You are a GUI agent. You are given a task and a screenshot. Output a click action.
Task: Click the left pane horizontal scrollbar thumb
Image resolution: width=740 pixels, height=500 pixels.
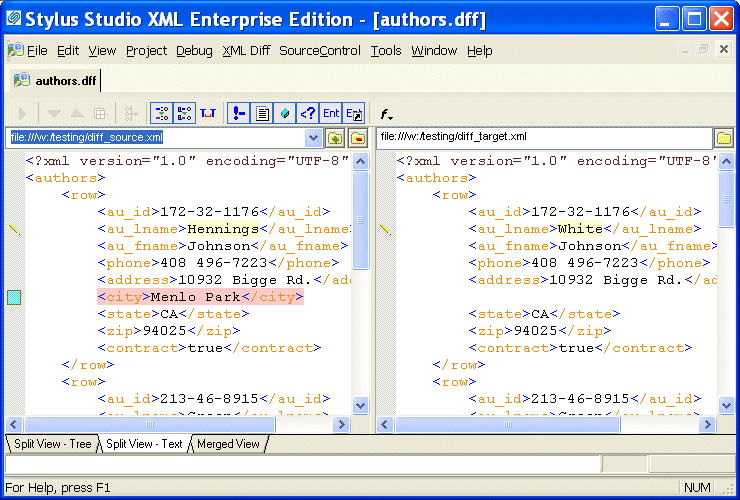100,425
